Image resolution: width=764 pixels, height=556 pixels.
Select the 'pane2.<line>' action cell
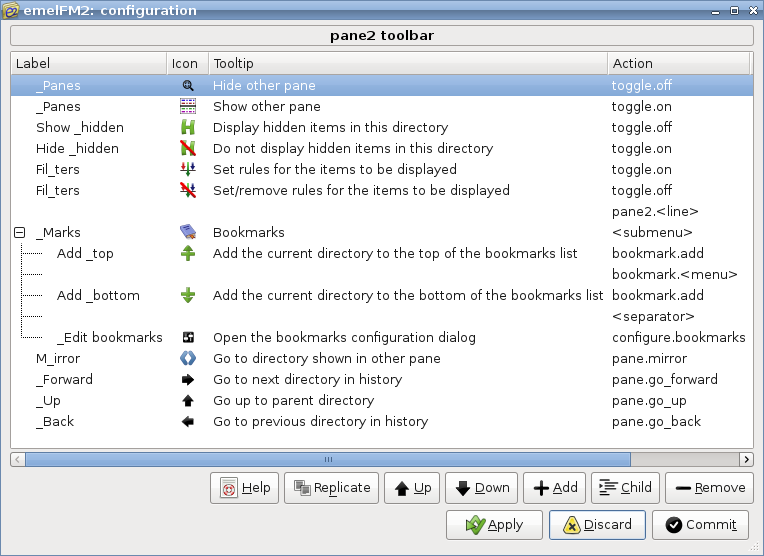point(655,211)
